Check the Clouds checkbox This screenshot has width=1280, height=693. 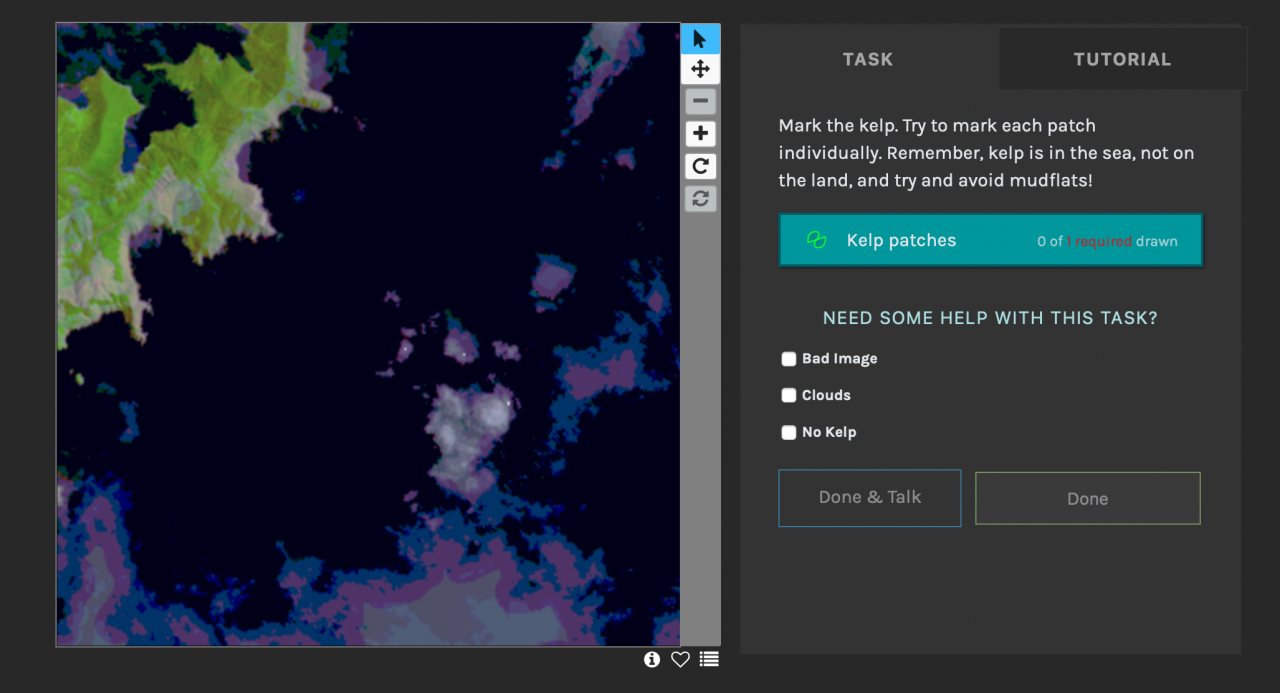point(789,395)
